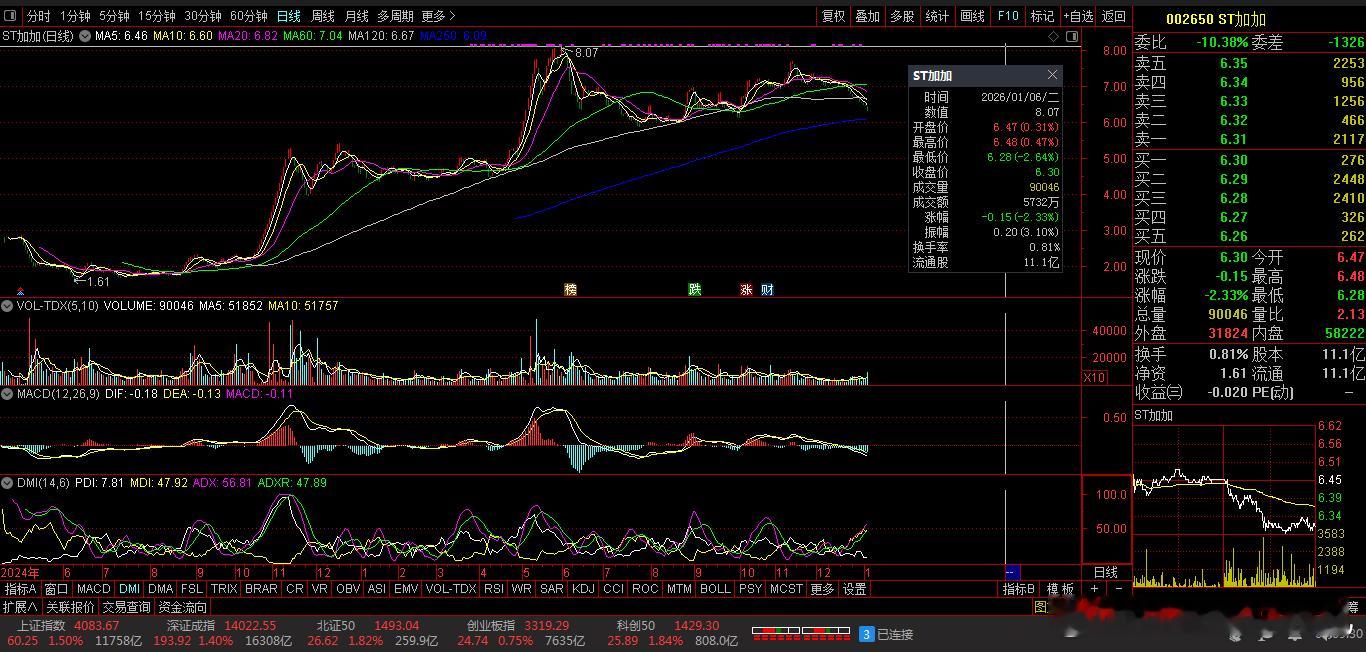
Task: Click the minus zoom-out button
Action: click(x=1119, y=589)
